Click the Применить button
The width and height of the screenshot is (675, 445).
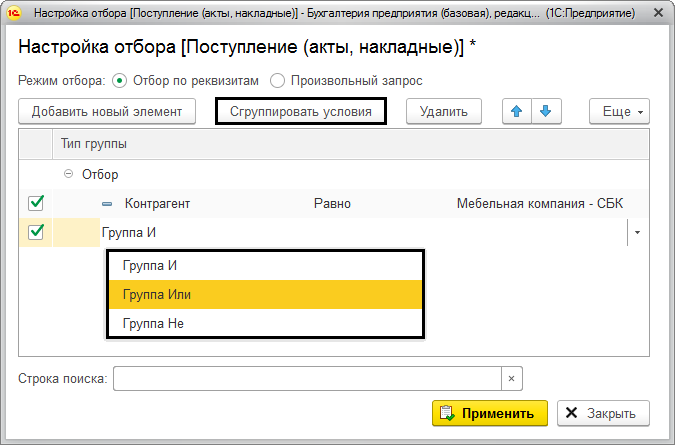click(x=489, y=413)
